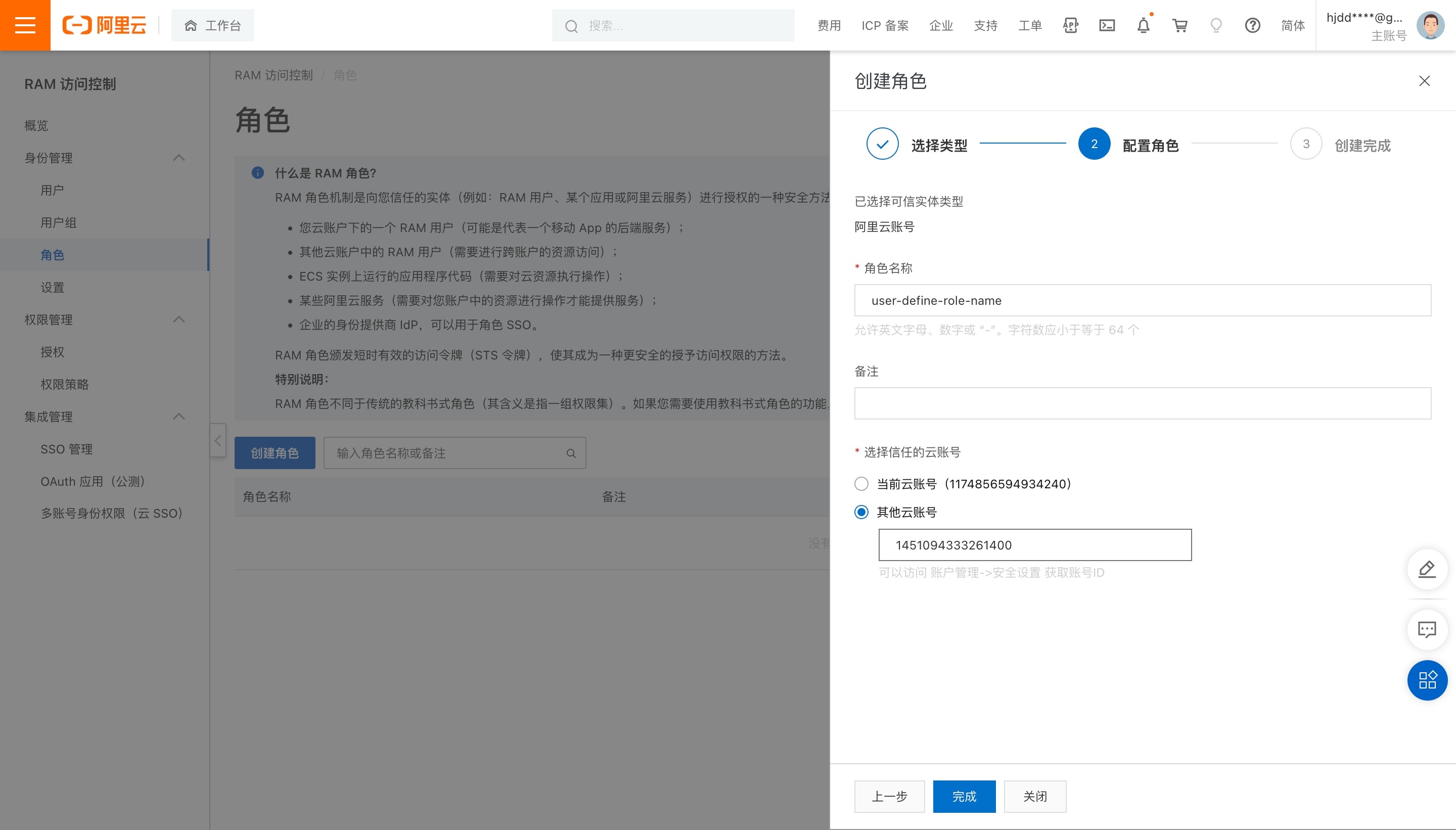Open the user avatar account menu

[x=1430, y=25]
